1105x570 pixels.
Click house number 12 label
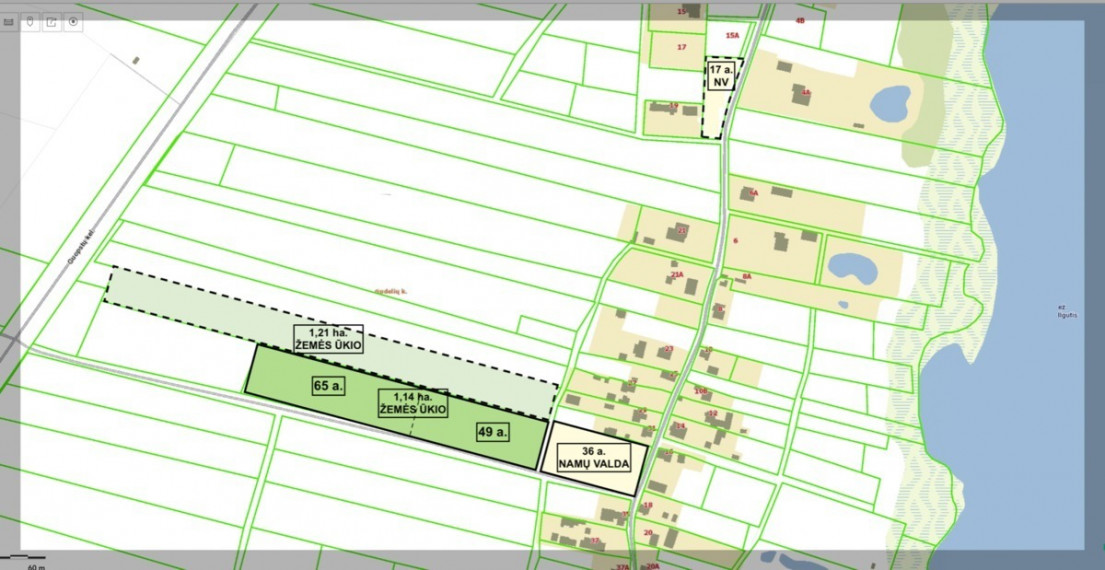pyautogui.click(x=712, y=413)
